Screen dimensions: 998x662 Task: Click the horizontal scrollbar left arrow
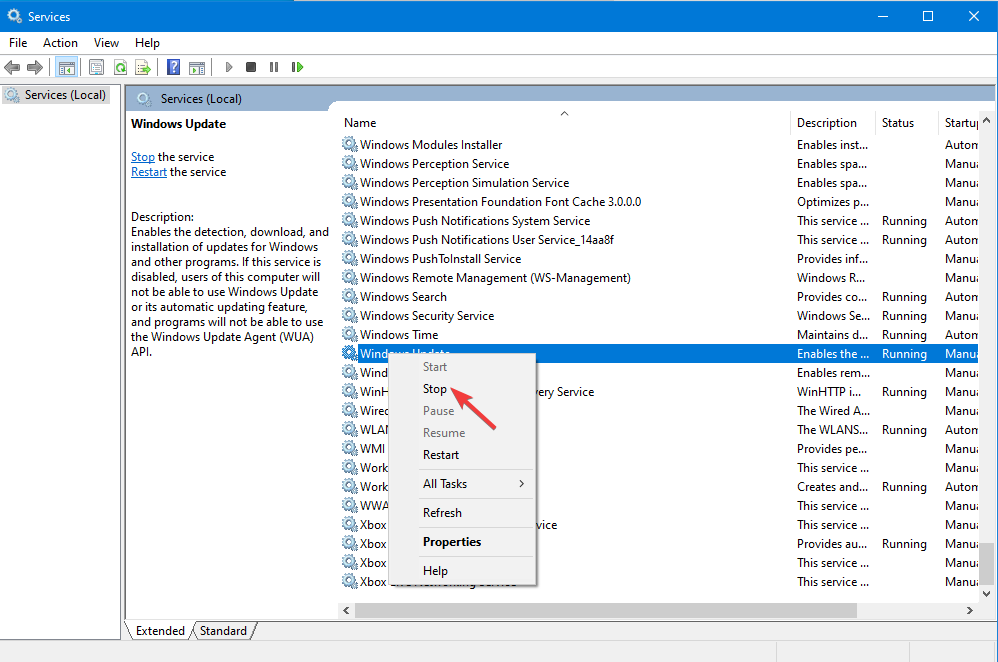pyautogui.click(x=346, y=610)
